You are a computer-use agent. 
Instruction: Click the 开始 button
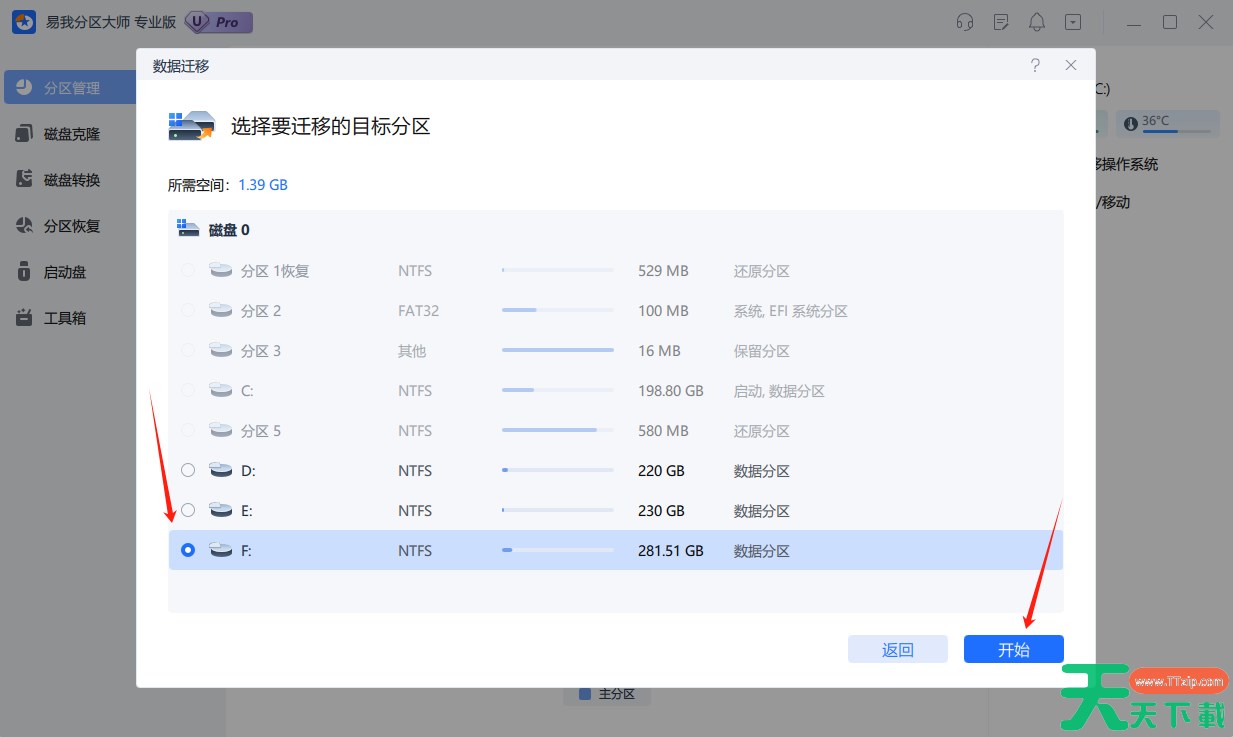1013,649
